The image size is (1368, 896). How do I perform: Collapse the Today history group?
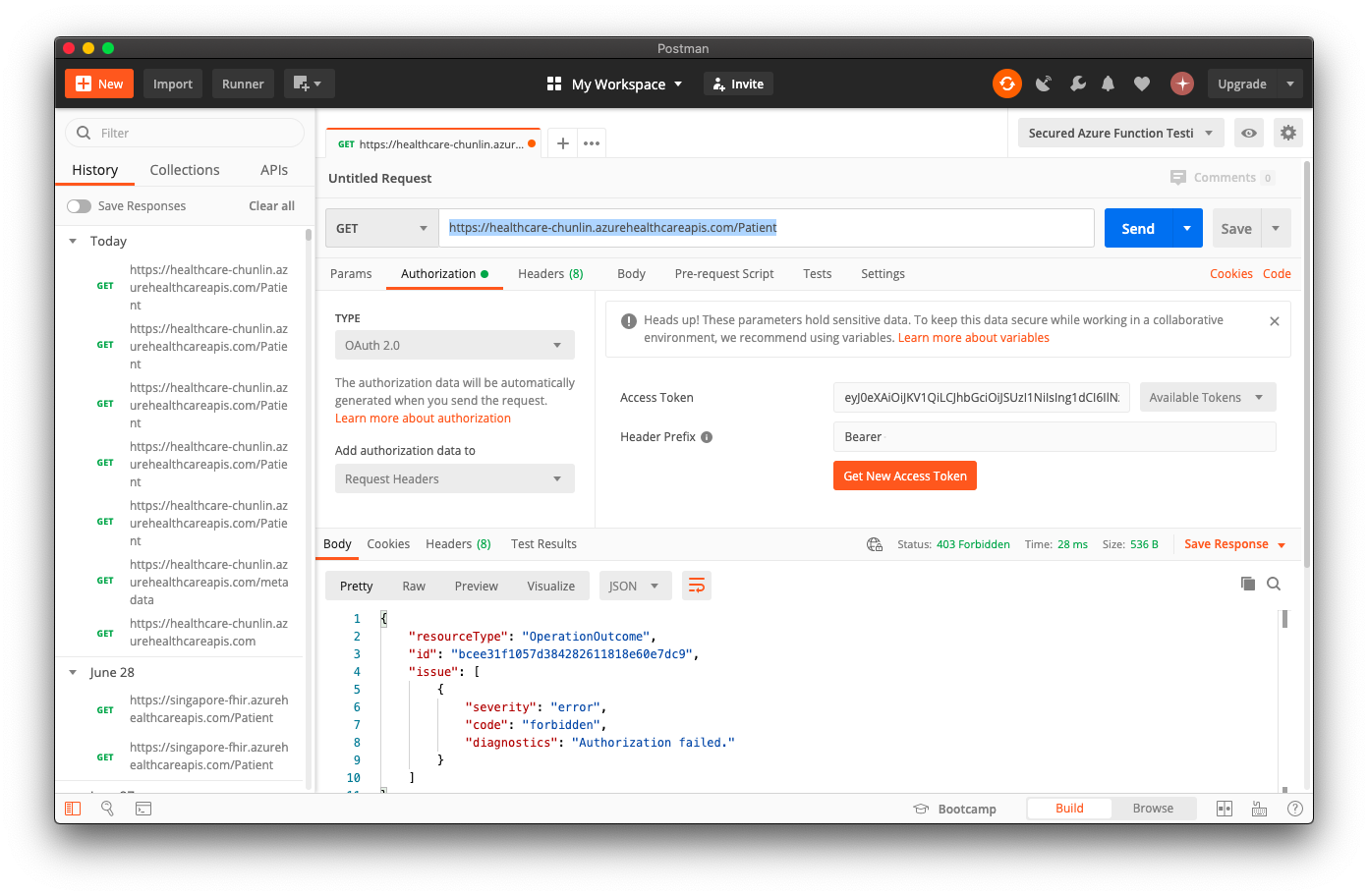[x=73, y=241]
